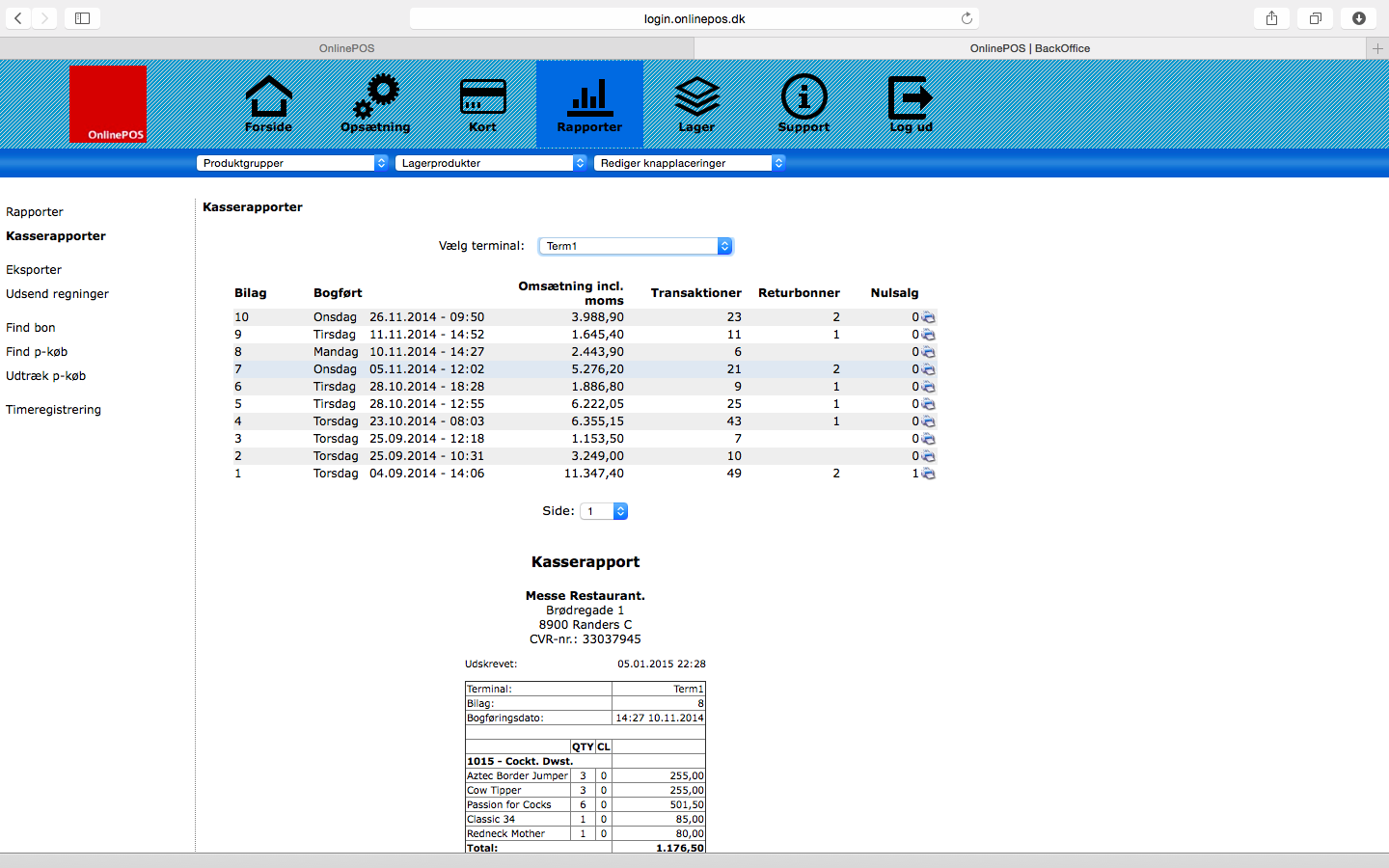Open the Side page number selector

click(x=604, y=511)
